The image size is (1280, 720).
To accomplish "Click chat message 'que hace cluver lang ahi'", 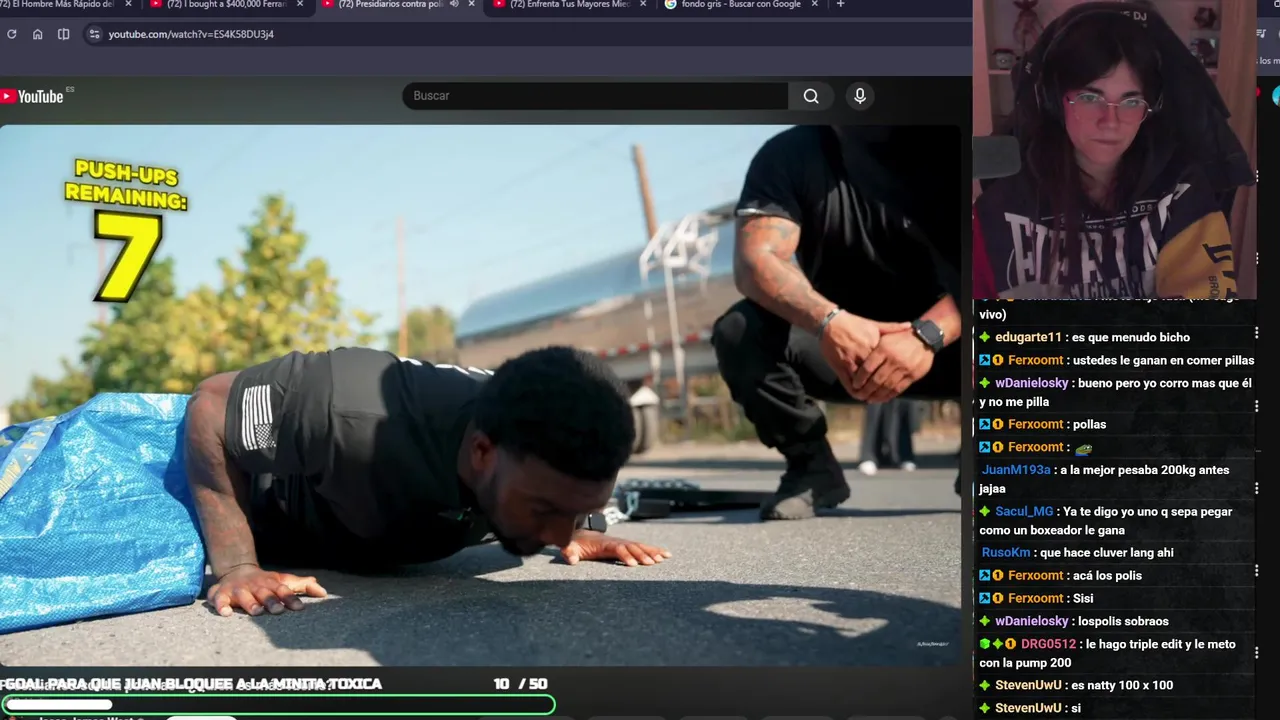I will 1106,553.
